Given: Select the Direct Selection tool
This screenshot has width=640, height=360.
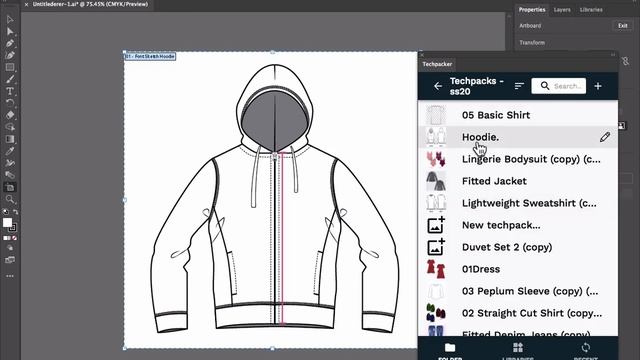Looking at the screenshot, I should point(10,31).
